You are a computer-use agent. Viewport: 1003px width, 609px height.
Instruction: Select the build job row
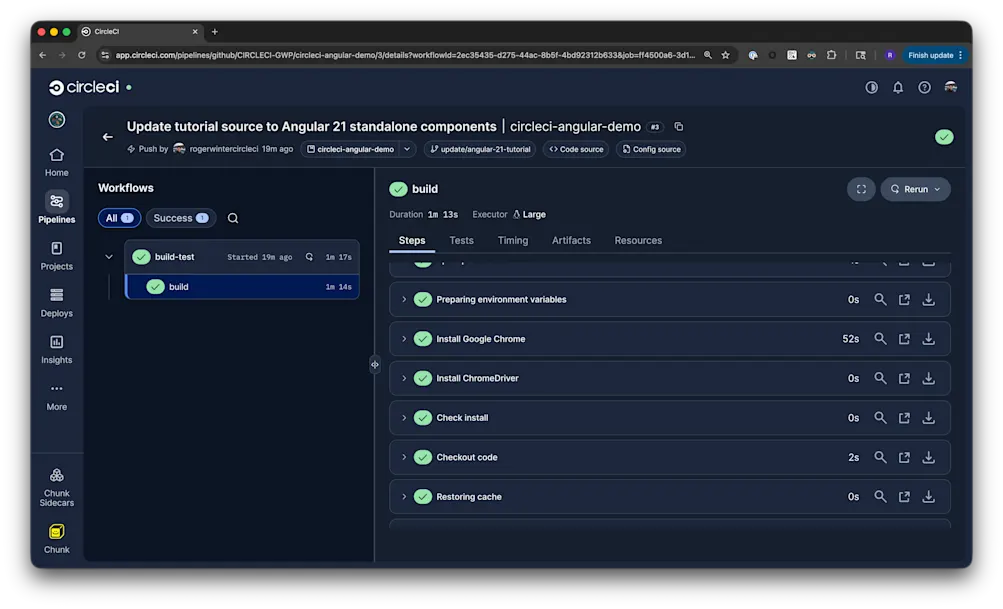[242, 287]
